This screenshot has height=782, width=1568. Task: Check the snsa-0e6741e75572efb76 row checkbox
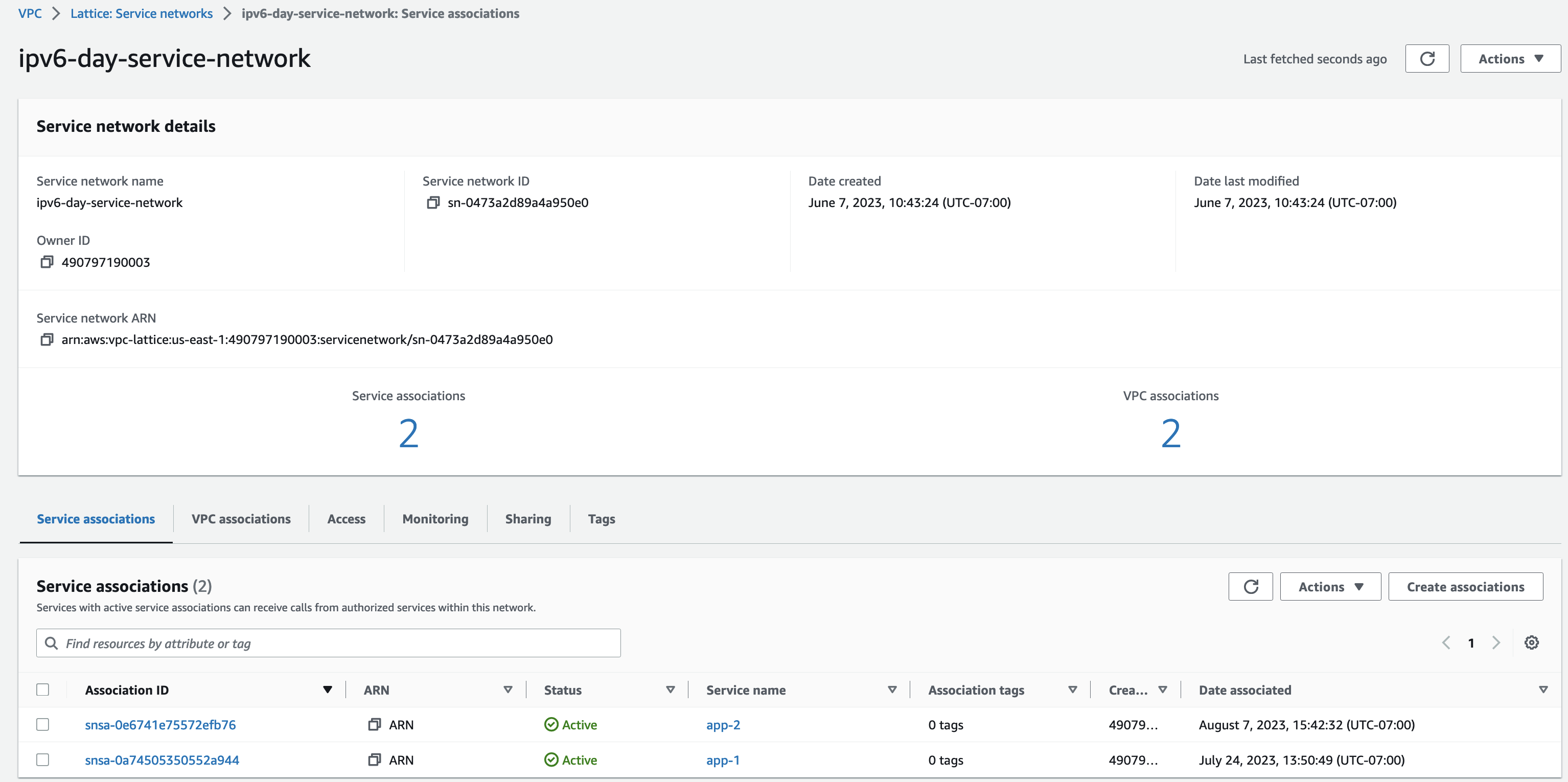(42, 725)
